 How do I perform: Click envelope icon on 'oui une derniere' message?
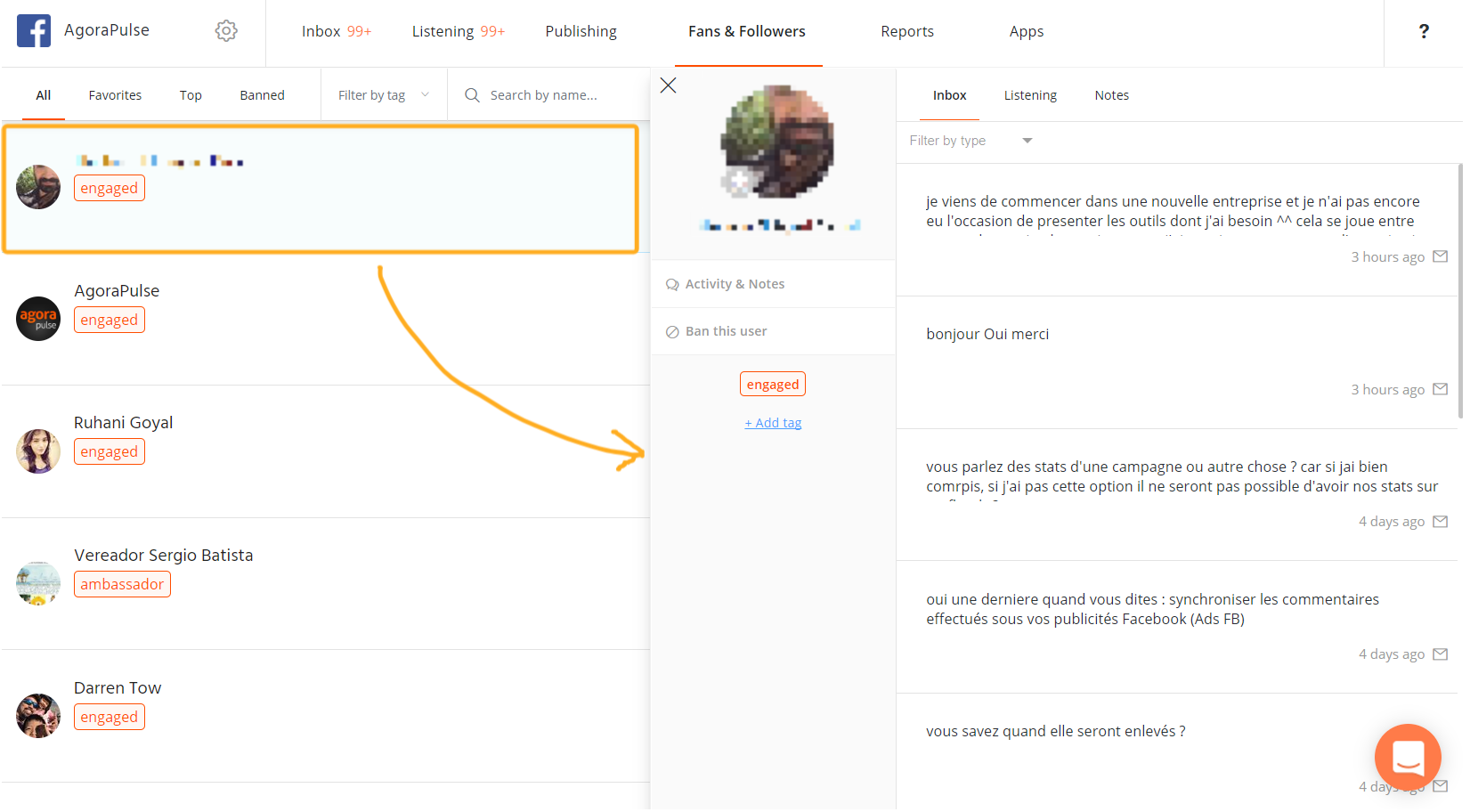[x=1440, y=654]
